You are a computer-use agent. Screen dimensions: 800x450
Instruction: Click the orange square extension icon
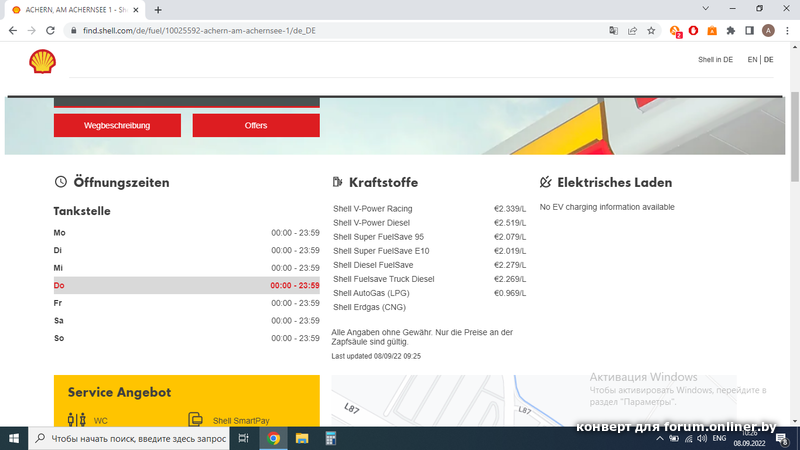pos(712,31)
